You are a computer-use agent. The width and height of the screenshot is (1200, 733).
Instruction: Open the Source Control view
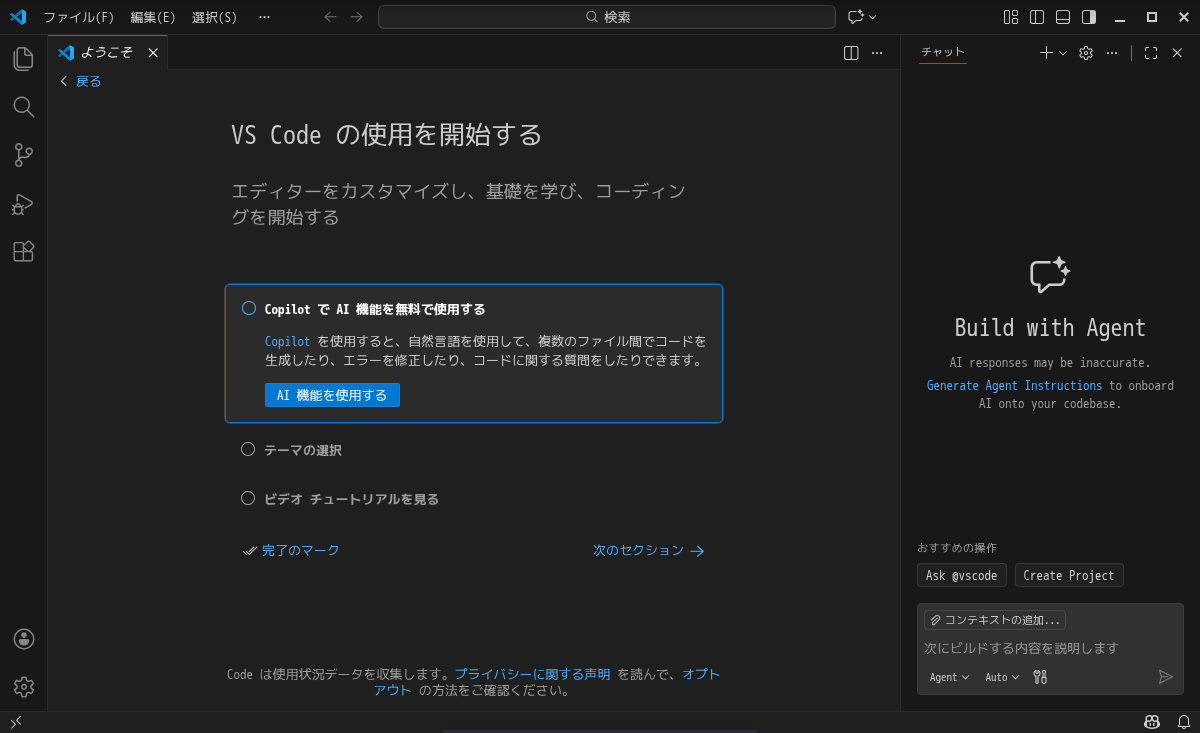(x=23, y=155)
